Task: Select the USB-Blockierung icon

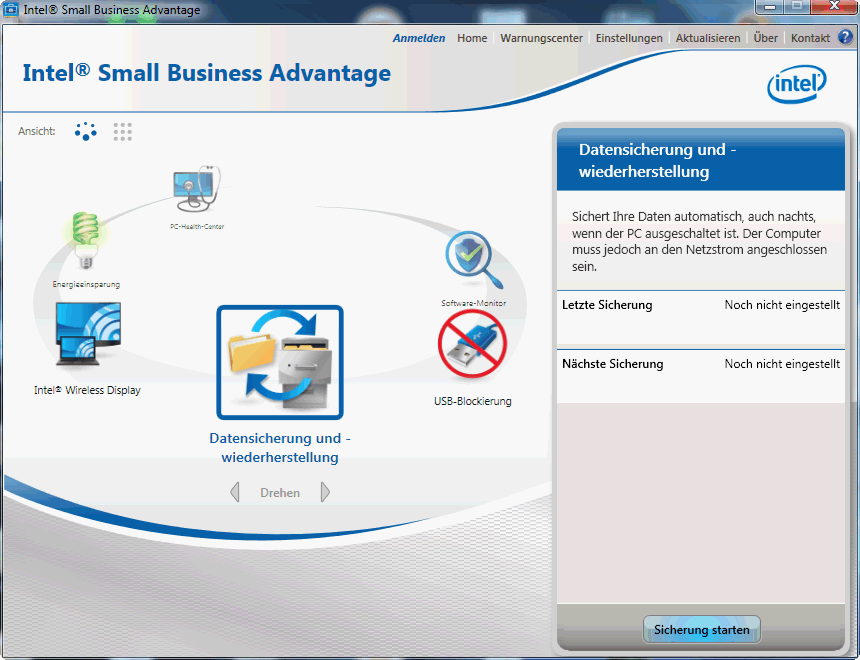Action: 472,344
